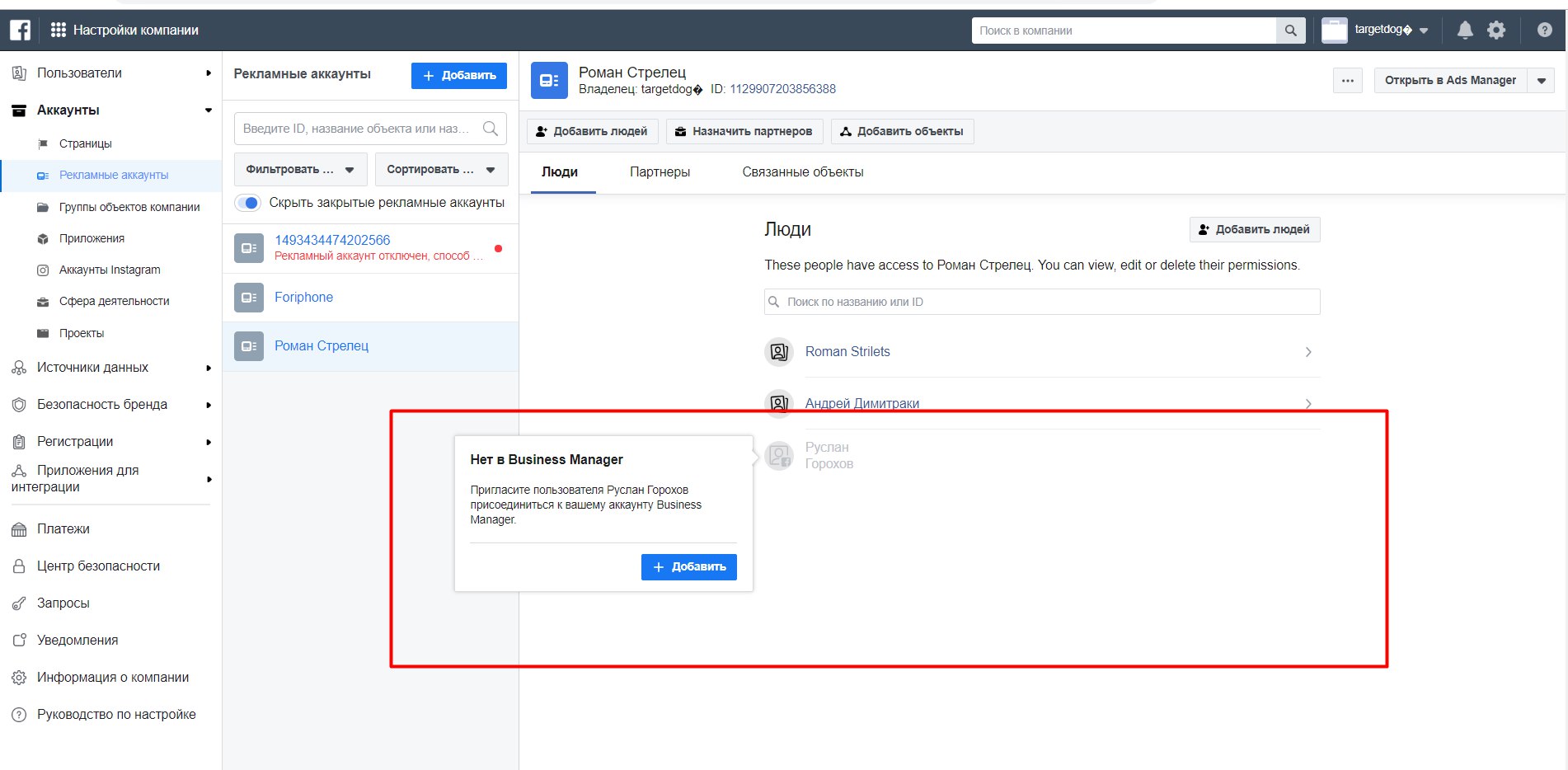1568x770 pixels.
Task: Open Платежи in the sidebar
Action: (63, 529)
